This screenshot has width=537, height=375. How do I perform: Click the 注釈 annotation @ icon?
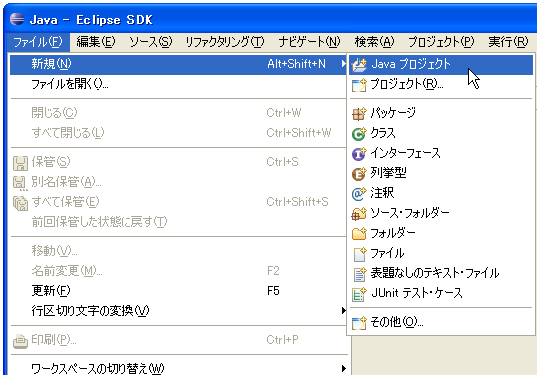pos(359,193)
